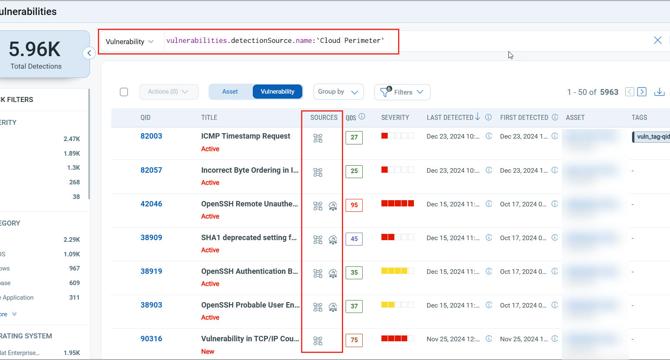Collapse the left sidebar with the chevron
The height and width of the screenshot is (360, 670).
point(89,53)
